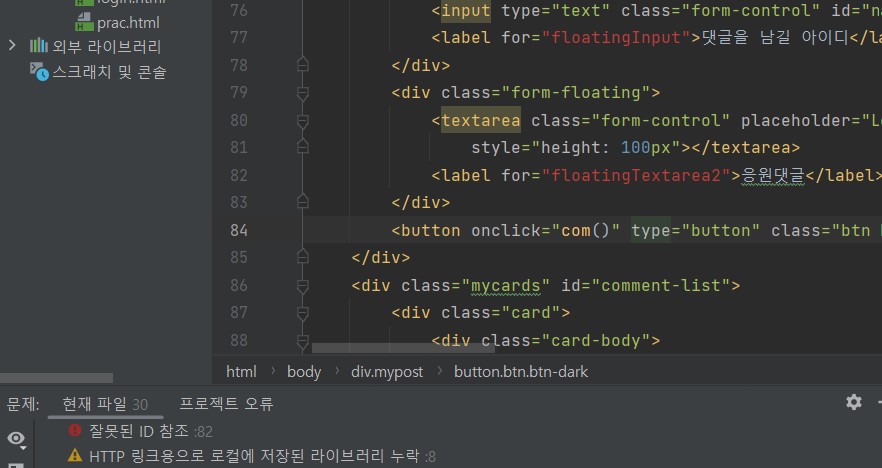Viewport: 882px width, 468px height.
Task: Click the red error icon for 잘못된 ID 참조
Action: point(75,430)
